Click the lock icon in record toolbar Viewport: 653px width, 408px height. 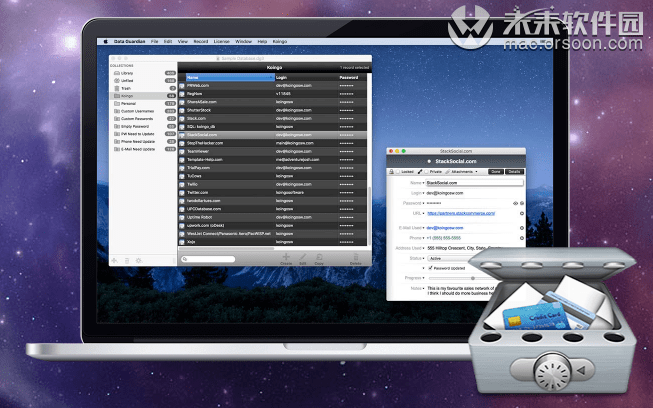391,172
